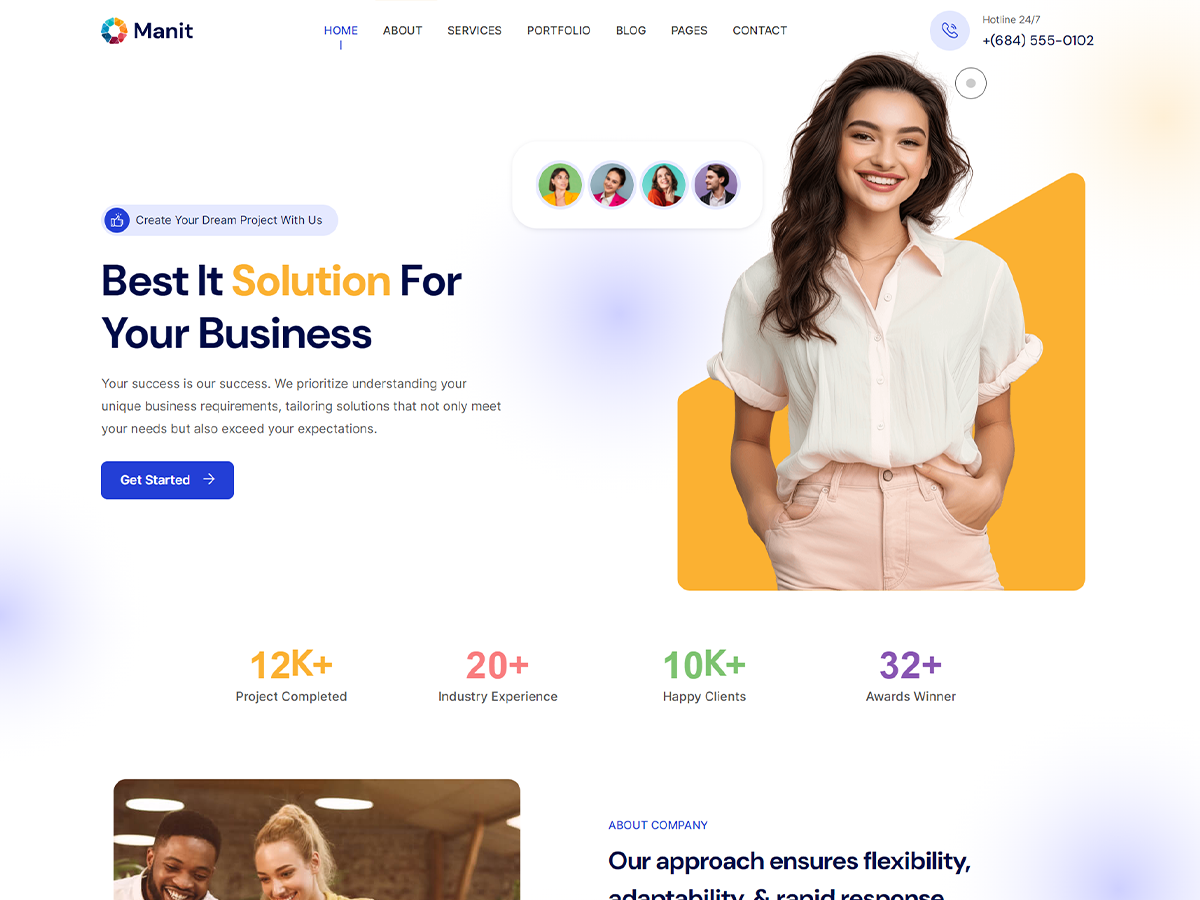Expand the SERVICES menu
1200x900 pixels.
(x=475, y=31)
